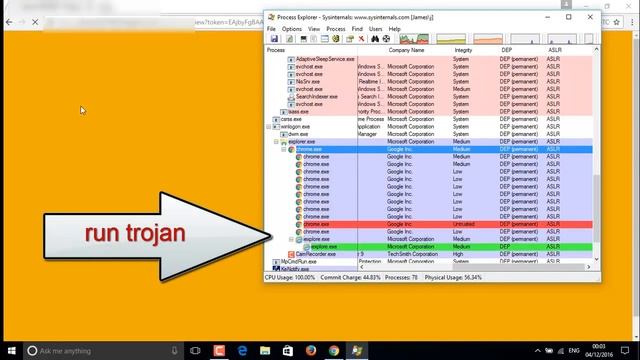Click the process list scroll-down arrow

(x=596, y=260)
